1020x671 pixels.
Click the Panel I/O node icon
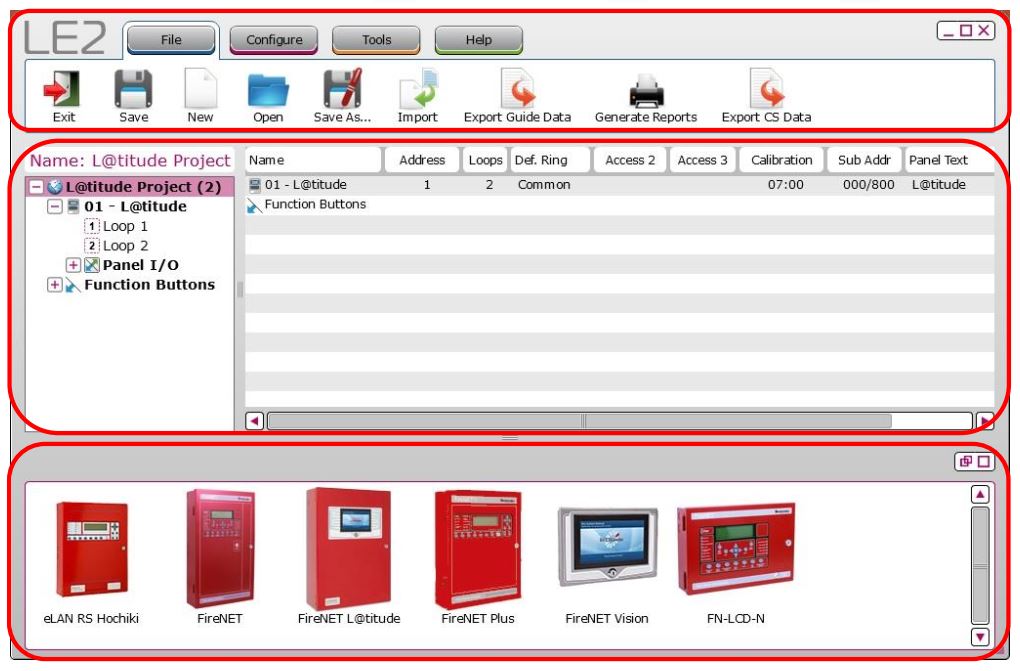click(92, 266)
